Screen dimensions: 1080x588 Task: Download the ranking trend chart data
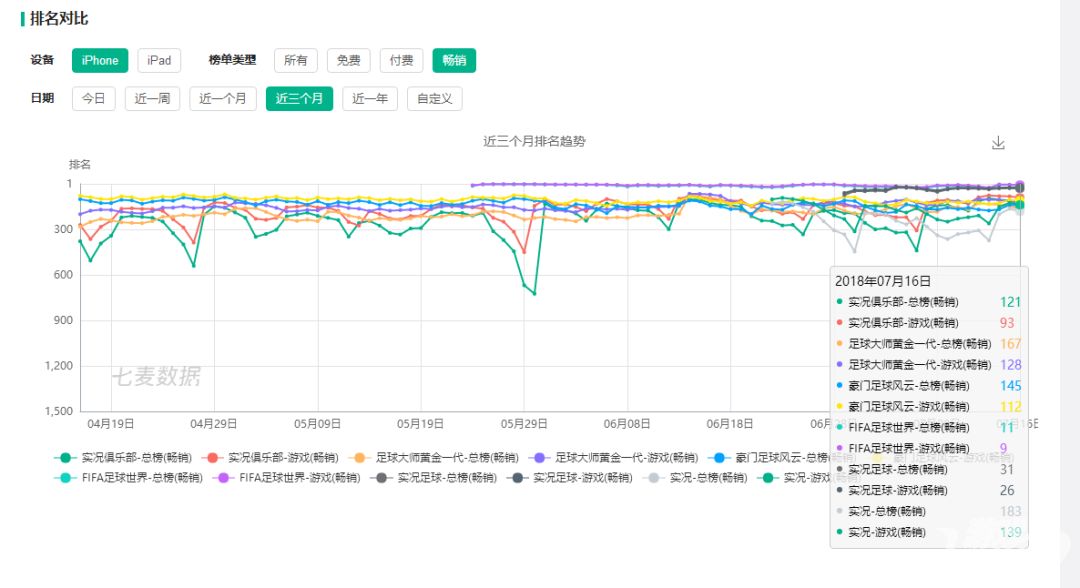click(x=998, y=142)
